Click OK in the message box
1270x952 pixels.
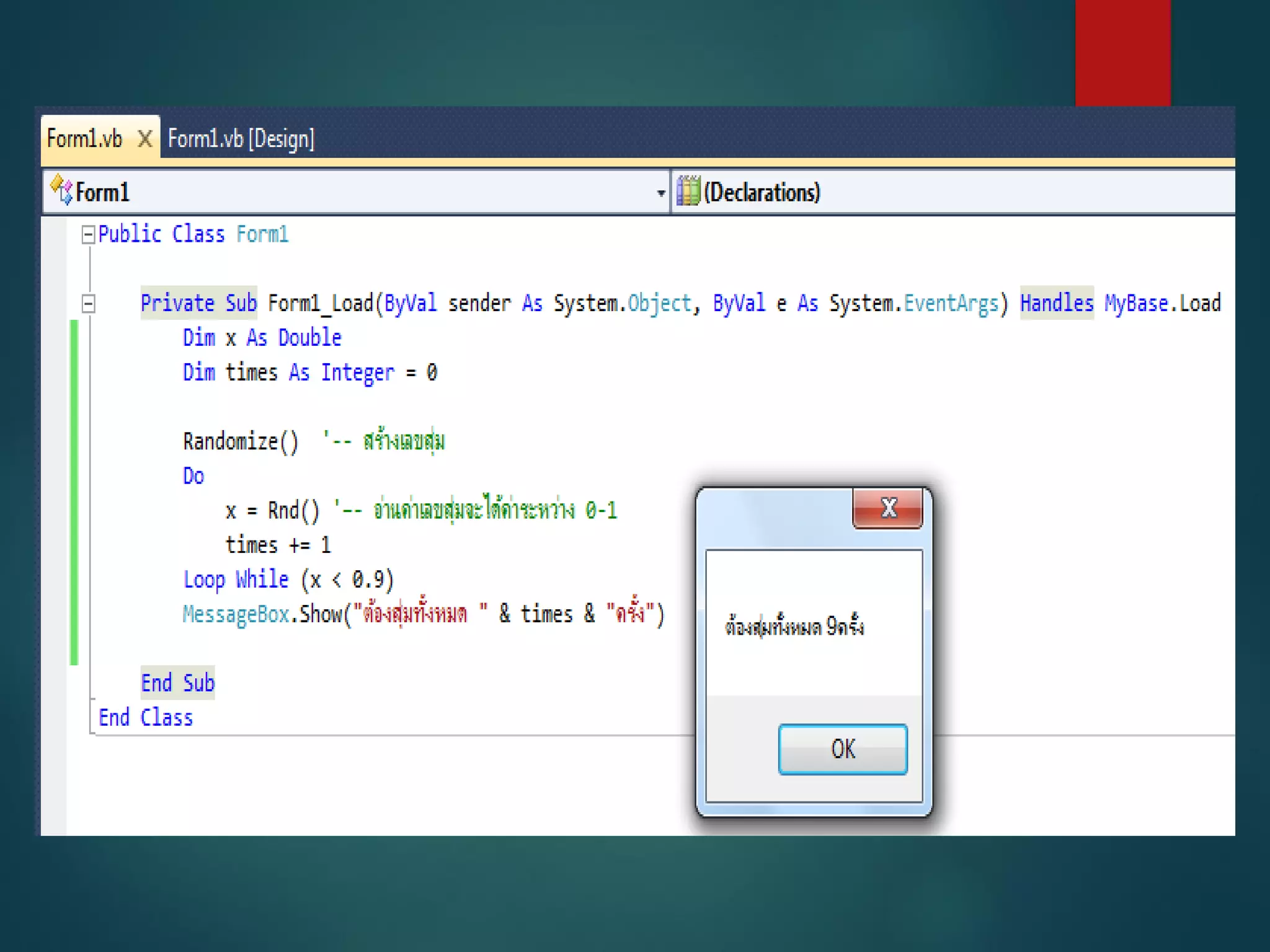click(843, 749)
